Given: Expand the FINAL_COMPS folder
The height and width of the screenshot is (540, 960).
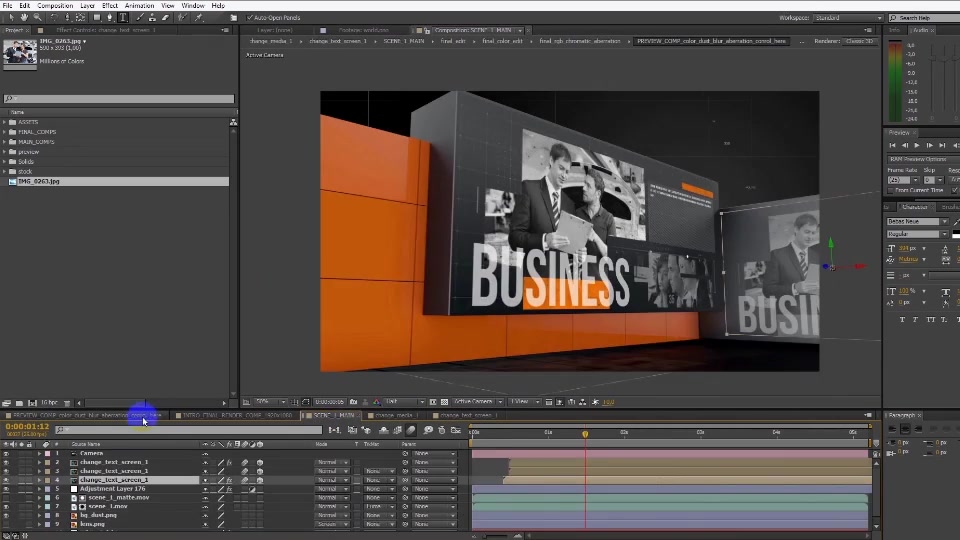Looking at the screenshot, I should pyautogui.click(x=4, y=132).
